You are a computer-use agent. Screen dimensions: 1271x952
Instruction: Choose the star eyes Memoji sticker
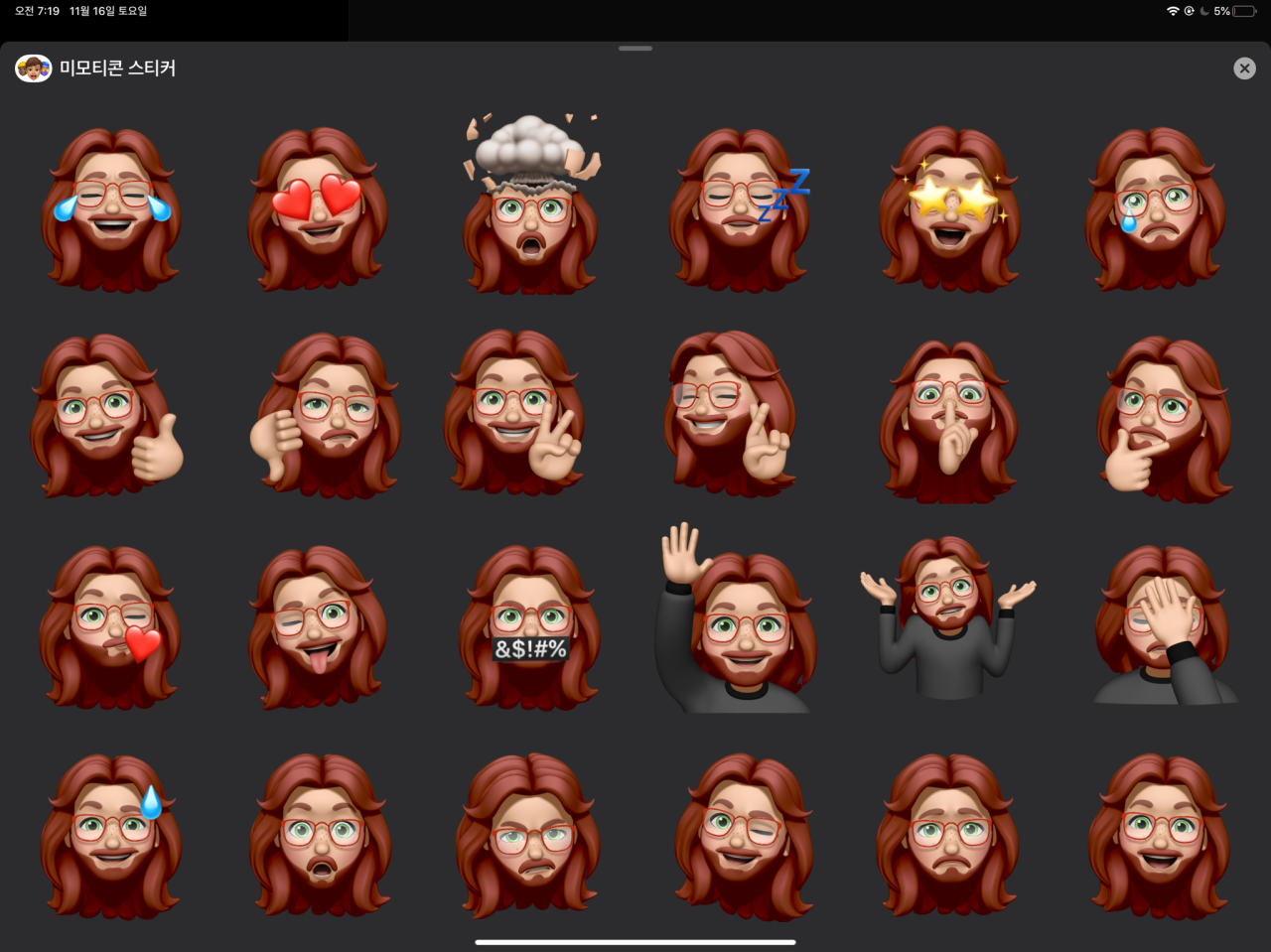[x=951, y=209]
